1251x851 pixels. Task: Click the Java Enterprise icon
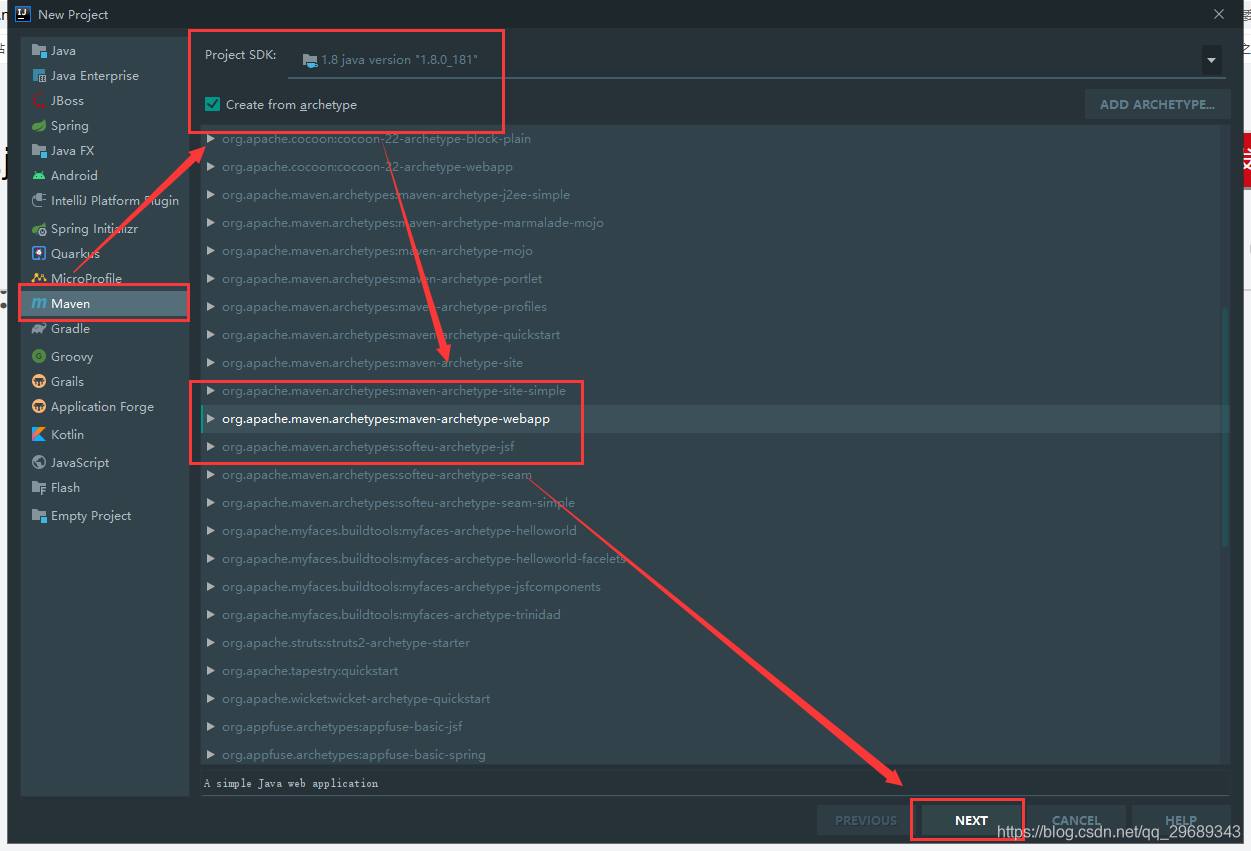(x=39, y=76)
